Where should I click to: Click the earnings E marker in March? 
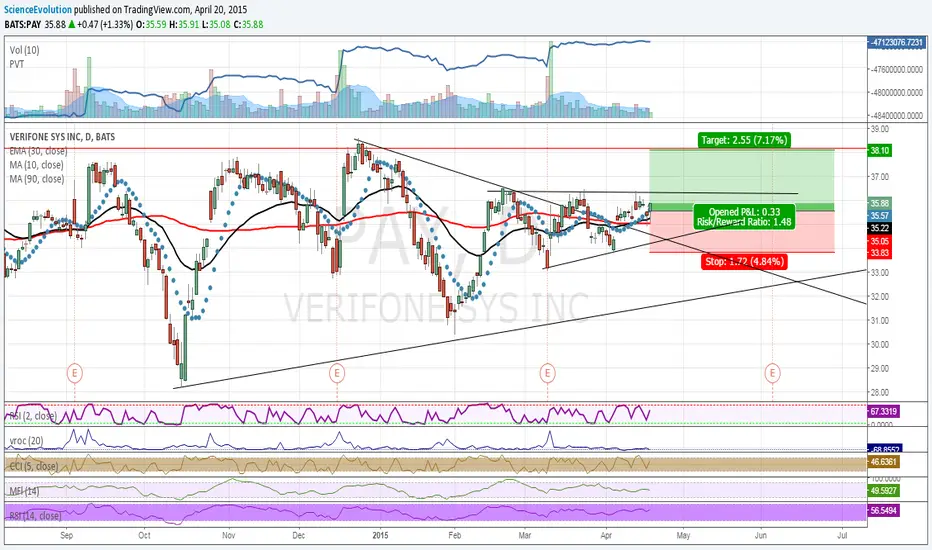pyautogui.click(x=547, y=373)
